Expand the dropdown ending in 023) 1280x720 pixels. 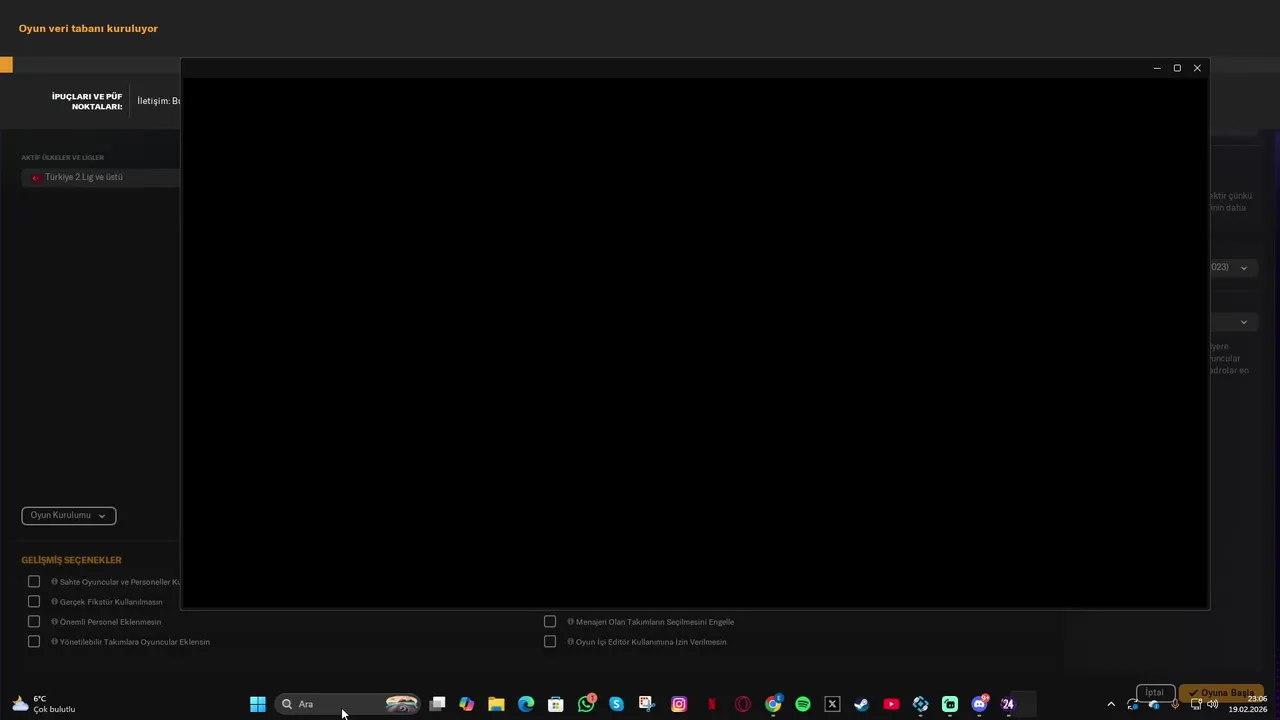[x=1234, y=267]
